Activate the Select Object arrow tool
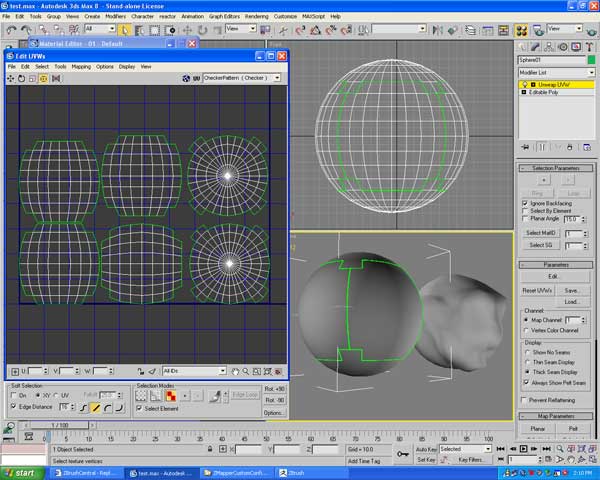Image resolution: width=600 pixels, height=480 pixels. click(x=125, y=30)
